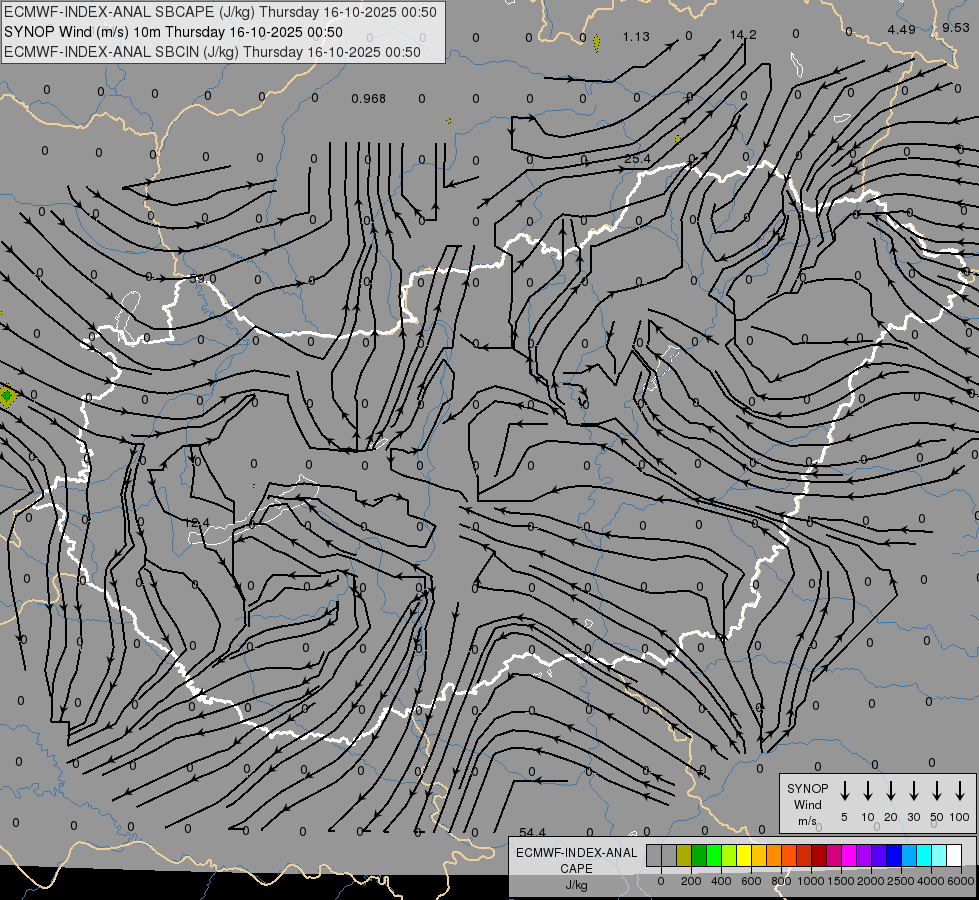Click the 800 tick label in CAPE legend
This screenshot has width=979, height=900.
781,881
